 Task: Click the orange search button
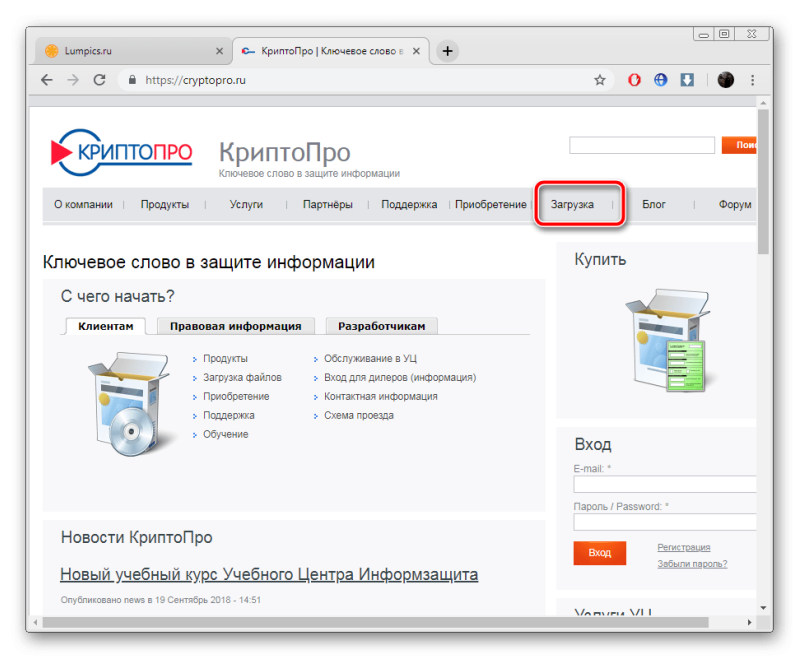(739, 145)
